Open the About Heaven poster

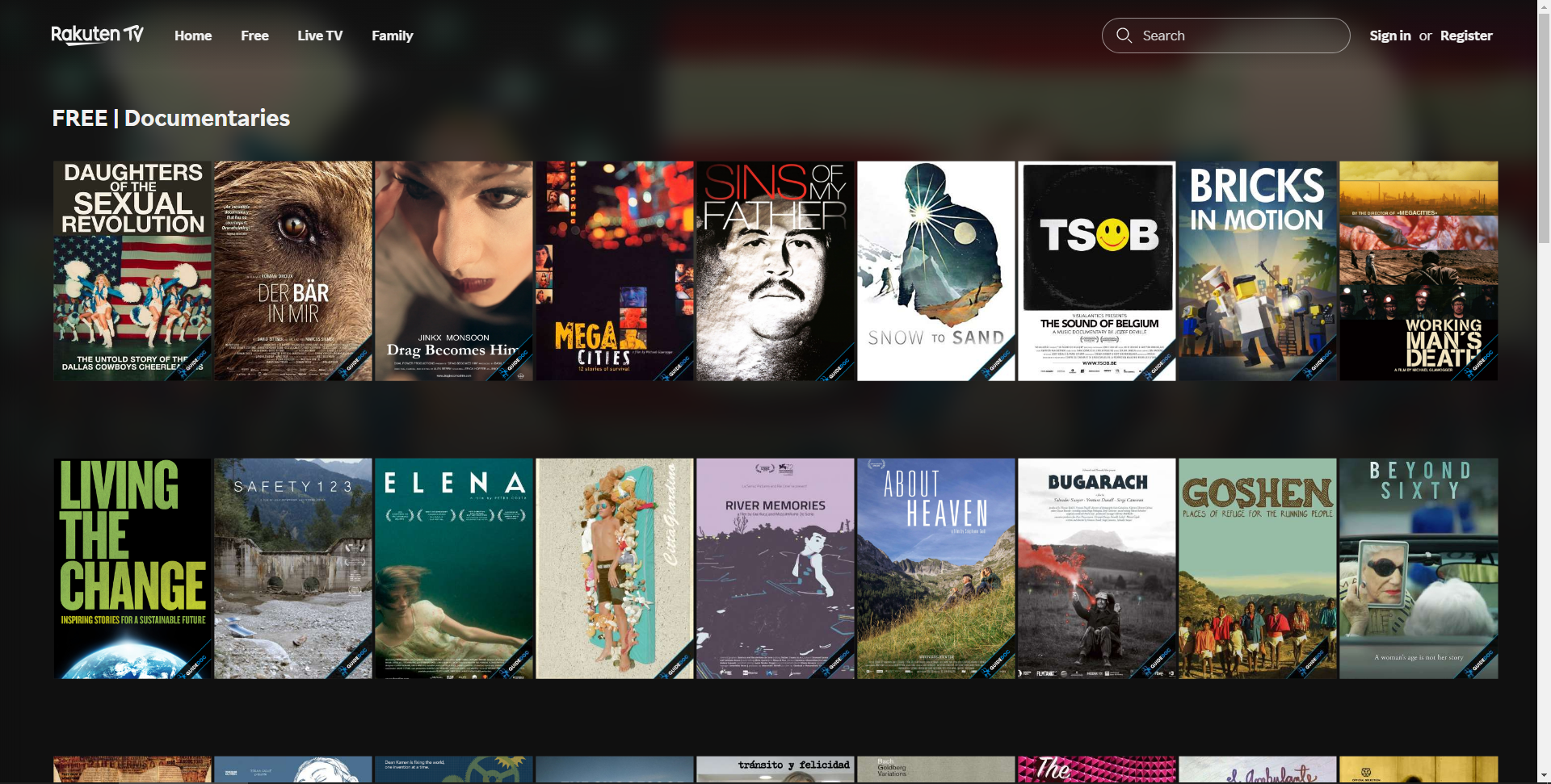click(x=936, y=568)
